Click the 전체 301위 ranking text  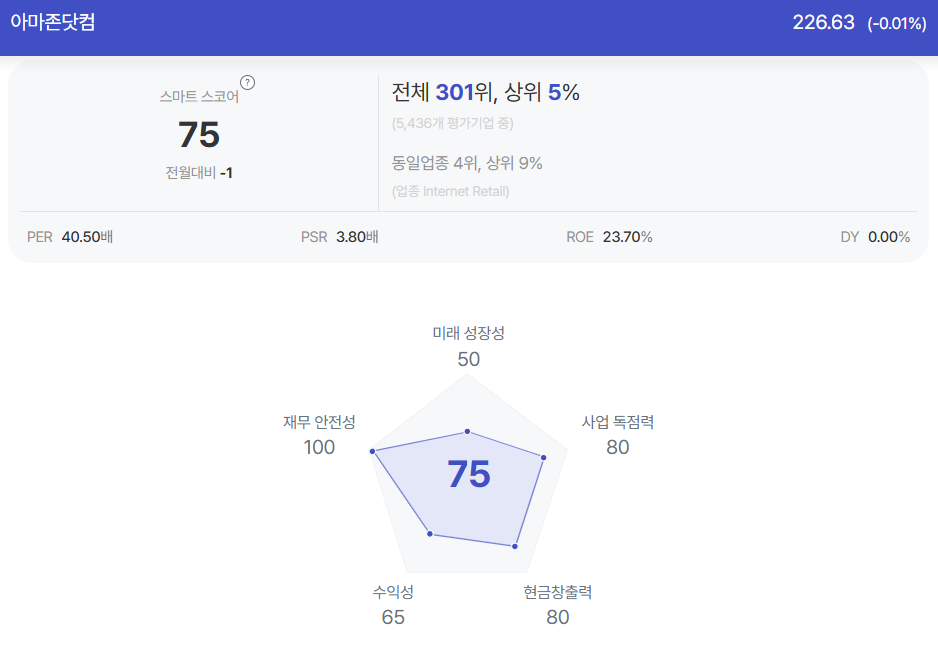[443, 92]
